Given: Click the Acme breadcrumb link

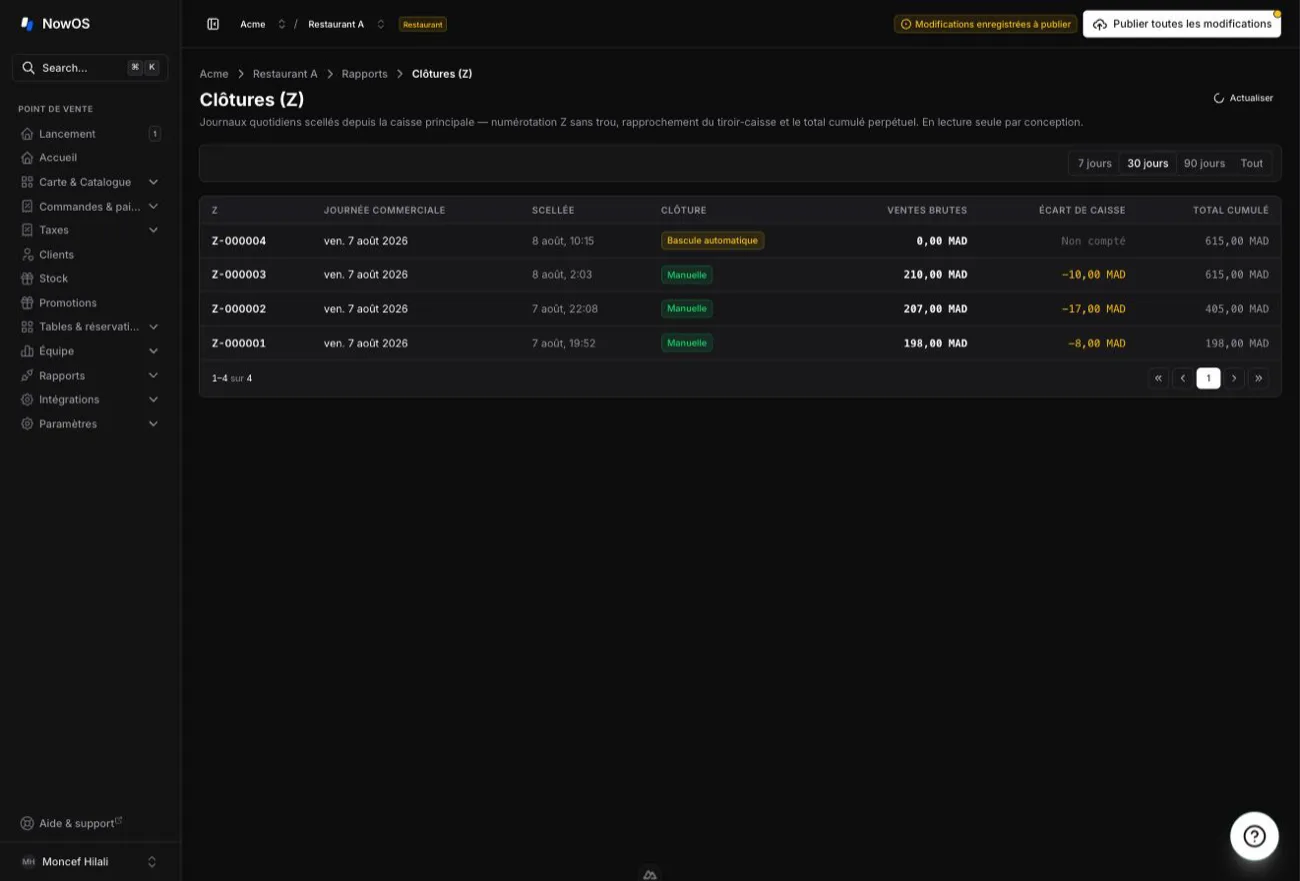Looking at the screenshot, I should (214, 74).
